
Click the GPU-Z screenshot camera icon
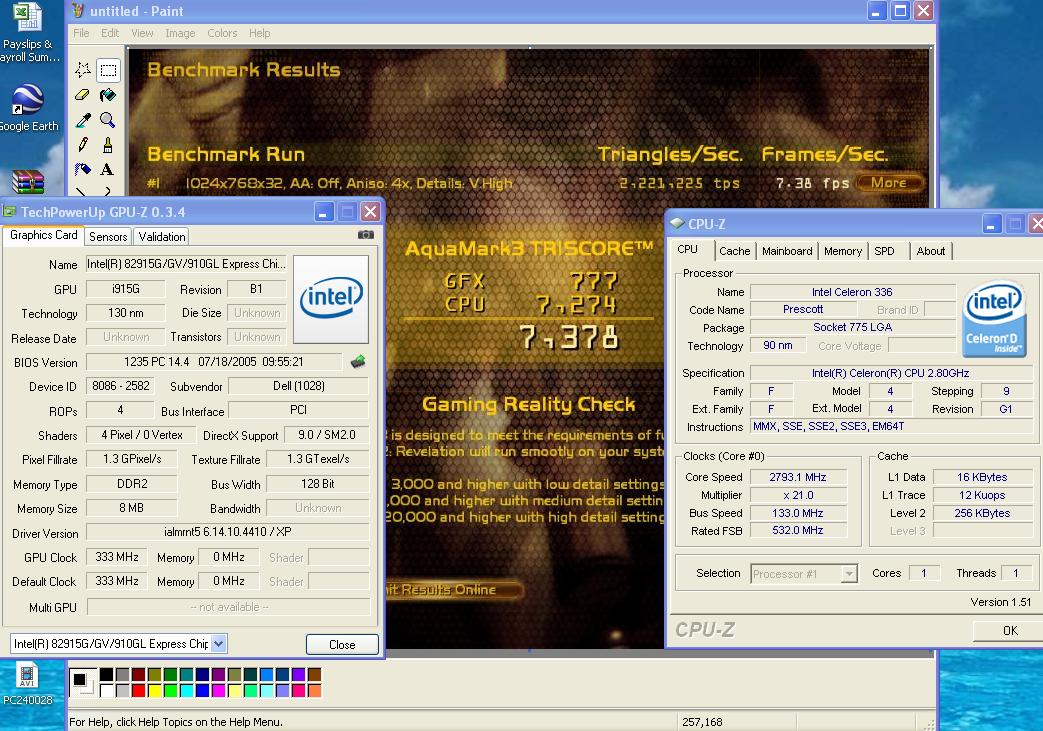click(x=366, y=235)
